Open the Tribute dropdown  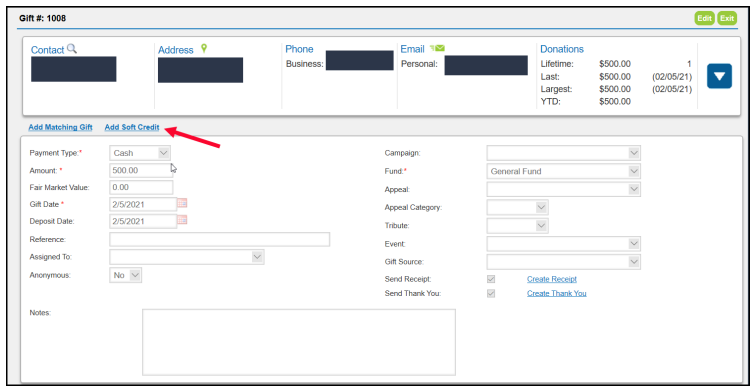point(517,225)
